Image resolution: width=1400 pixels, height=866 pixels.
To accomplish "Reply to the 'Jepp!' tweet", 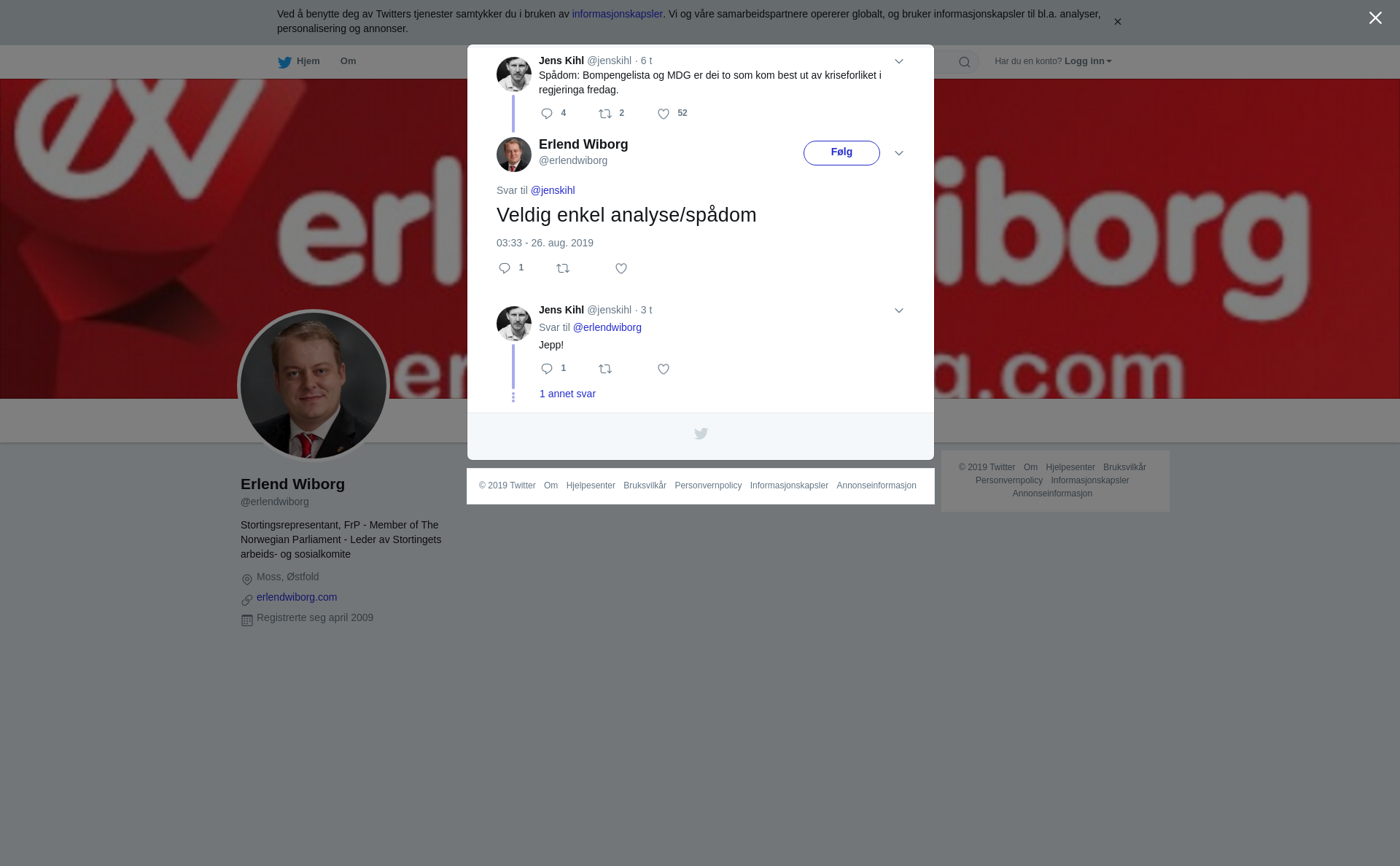I will pyautogui.click(x=547, y=369).
